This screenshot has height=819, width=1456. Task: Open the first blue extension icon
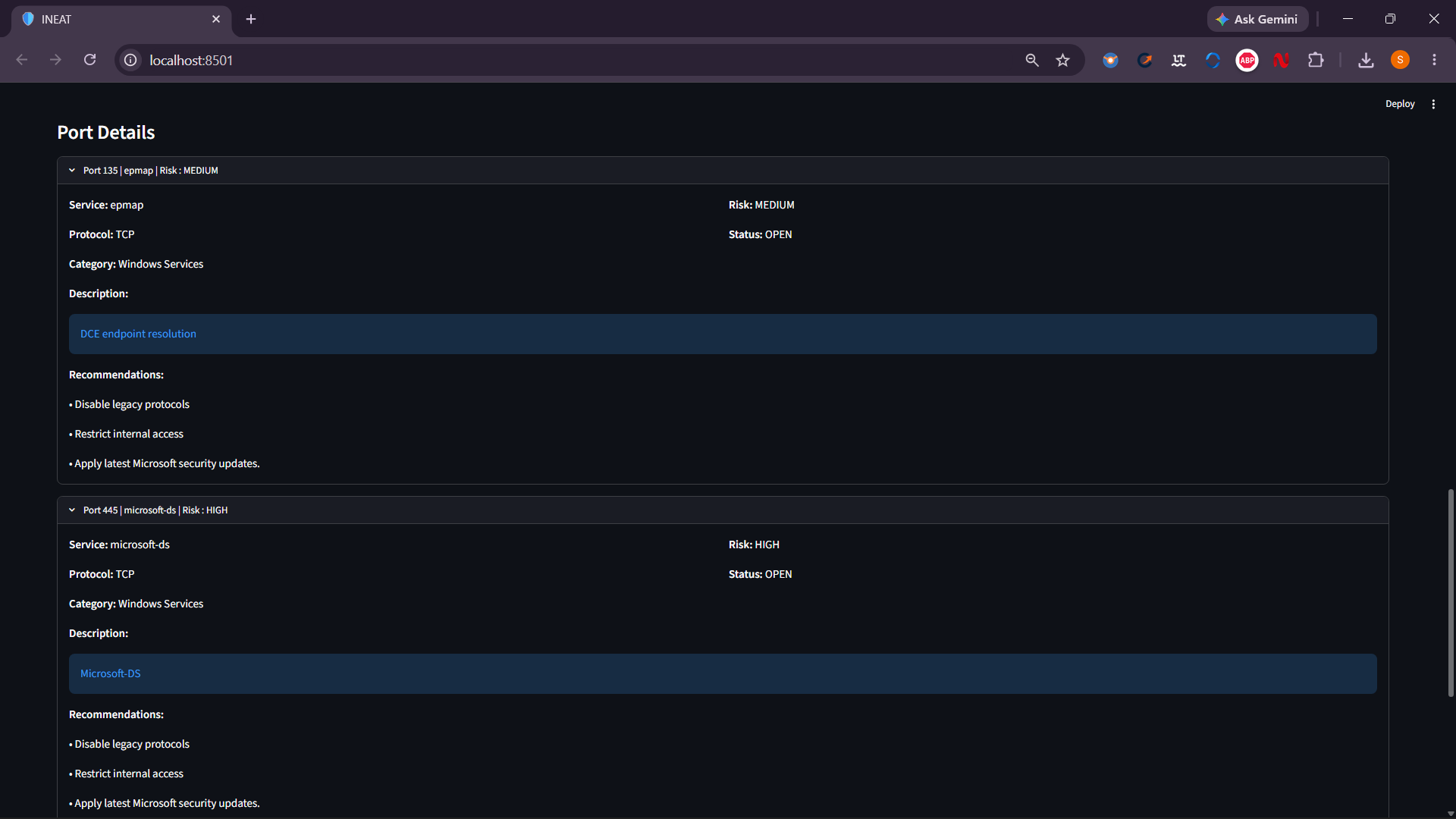coord(1110,60)
